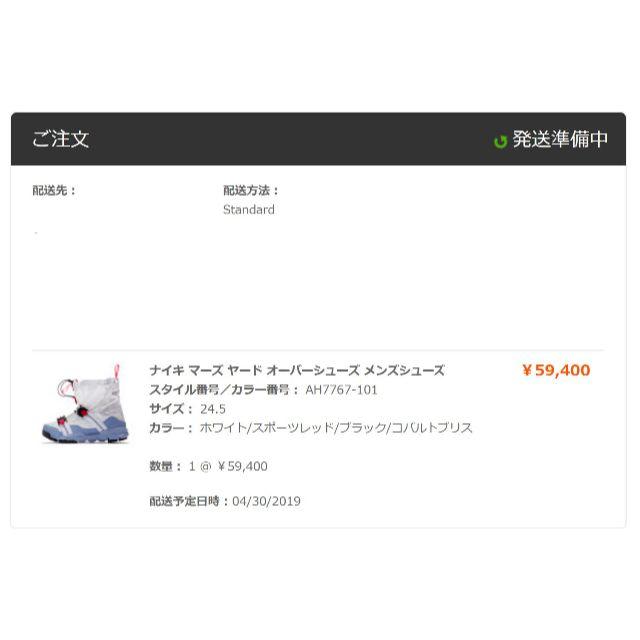Viewport: 640px width, 640px height.
Task: Click the dark order header bar
Action: pyautogui.click(x=318, y=139)
